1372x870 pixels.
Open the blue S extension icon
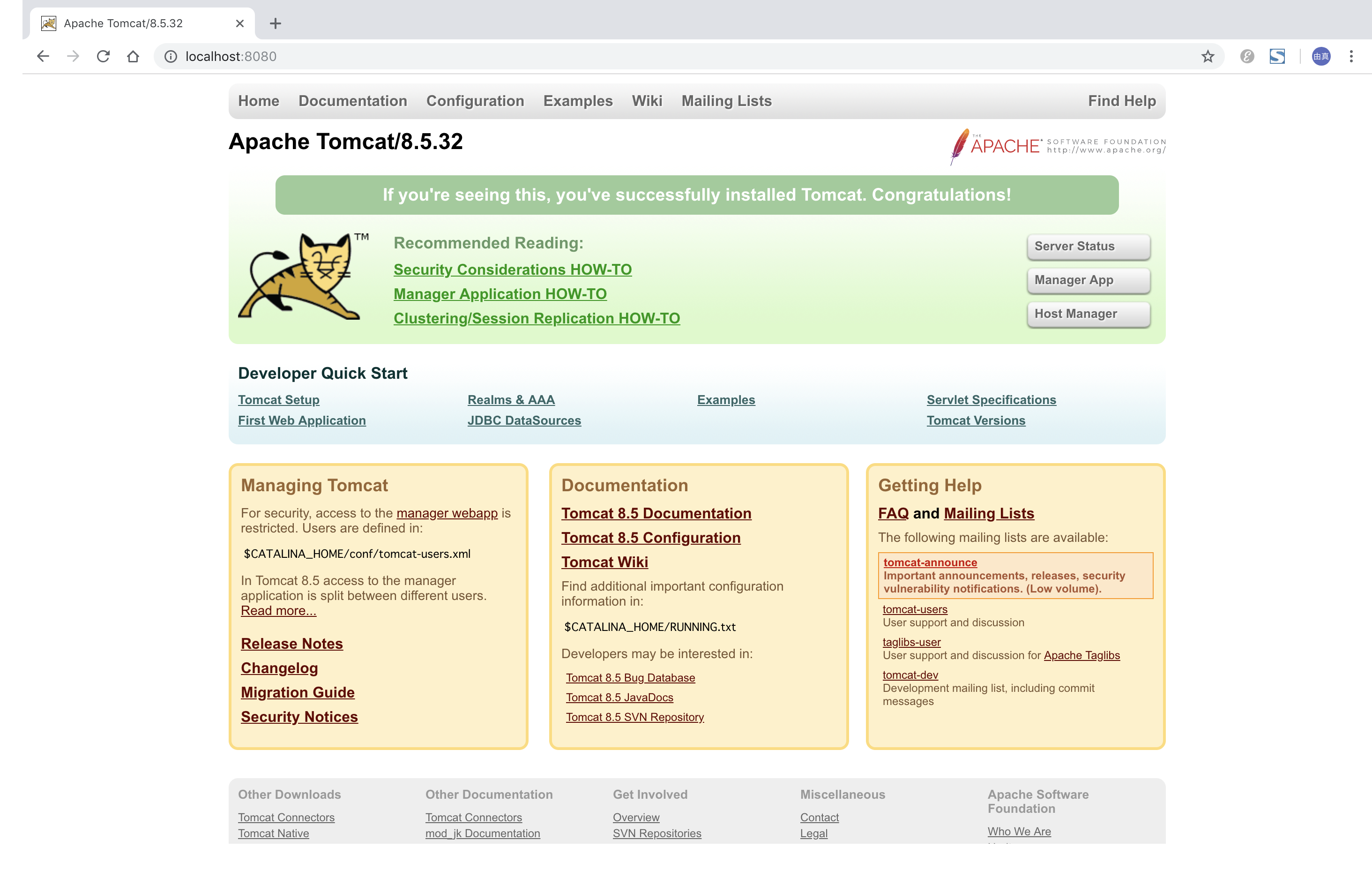tap(1277, 56)
